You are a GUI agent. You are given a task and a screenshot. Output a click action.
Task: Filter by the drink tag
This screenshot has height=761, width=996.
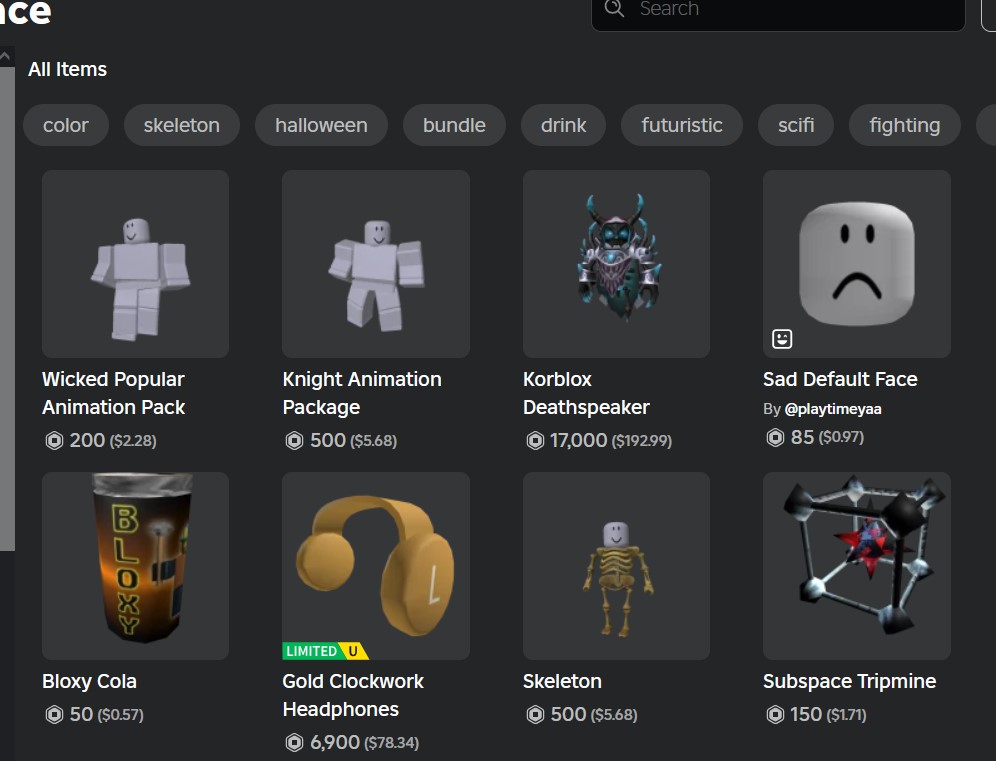coord(563,125)
